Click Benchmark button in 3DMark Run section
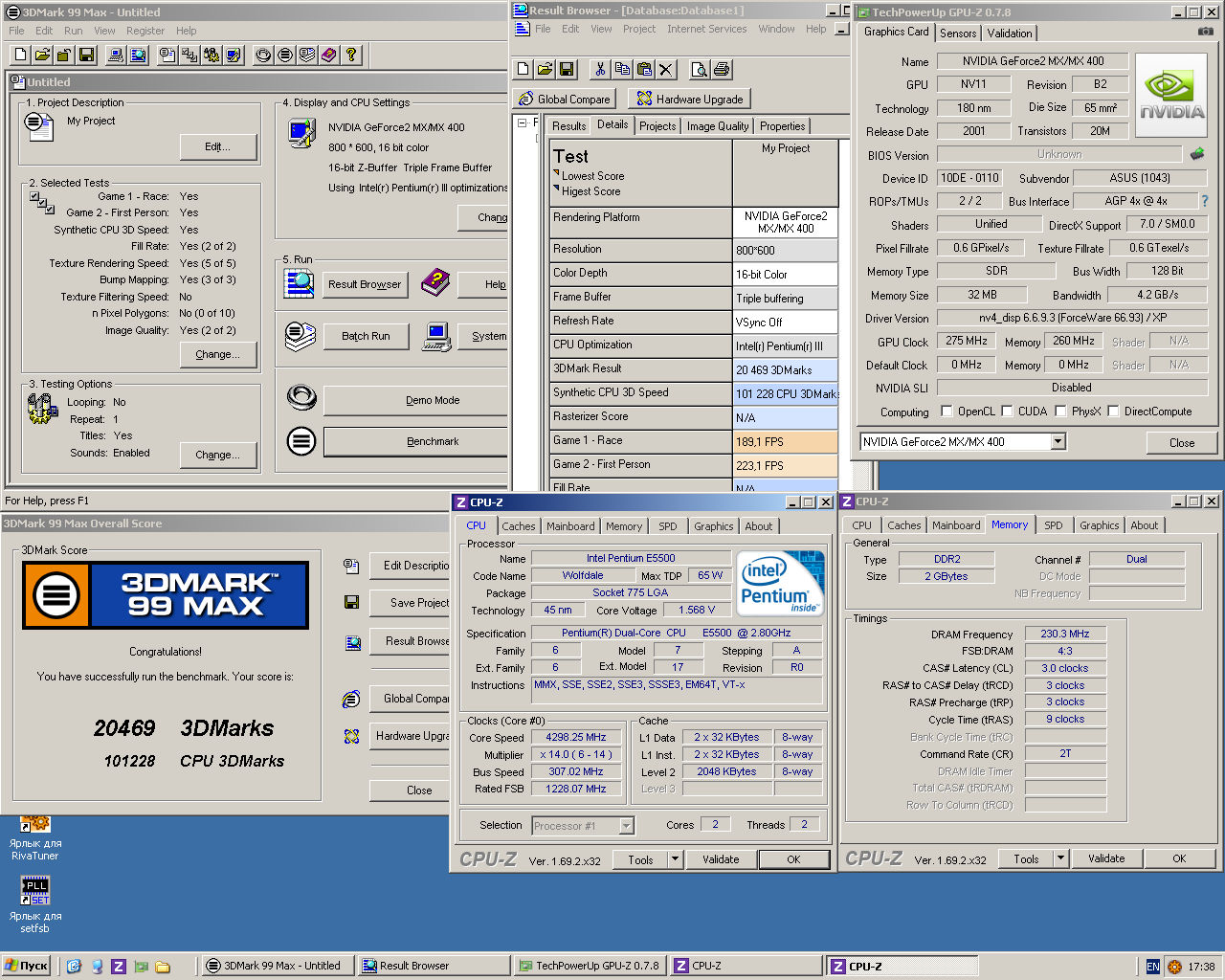This screenshot has width=1225, height=980. pyautogui.click(x=416, y=441)
